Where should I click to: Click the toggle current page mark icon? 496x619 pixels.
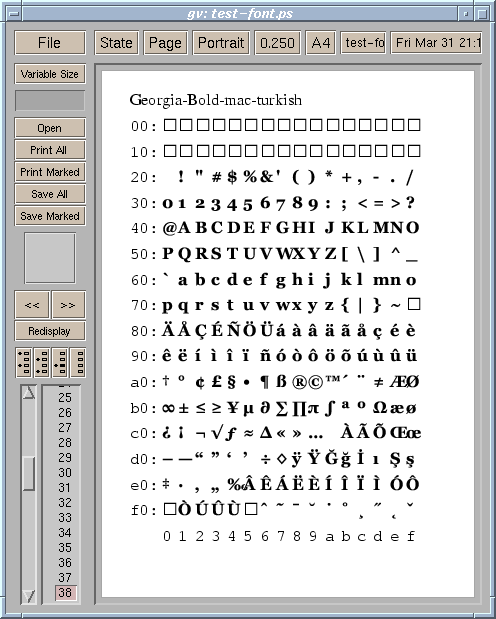tap(60, 362)
